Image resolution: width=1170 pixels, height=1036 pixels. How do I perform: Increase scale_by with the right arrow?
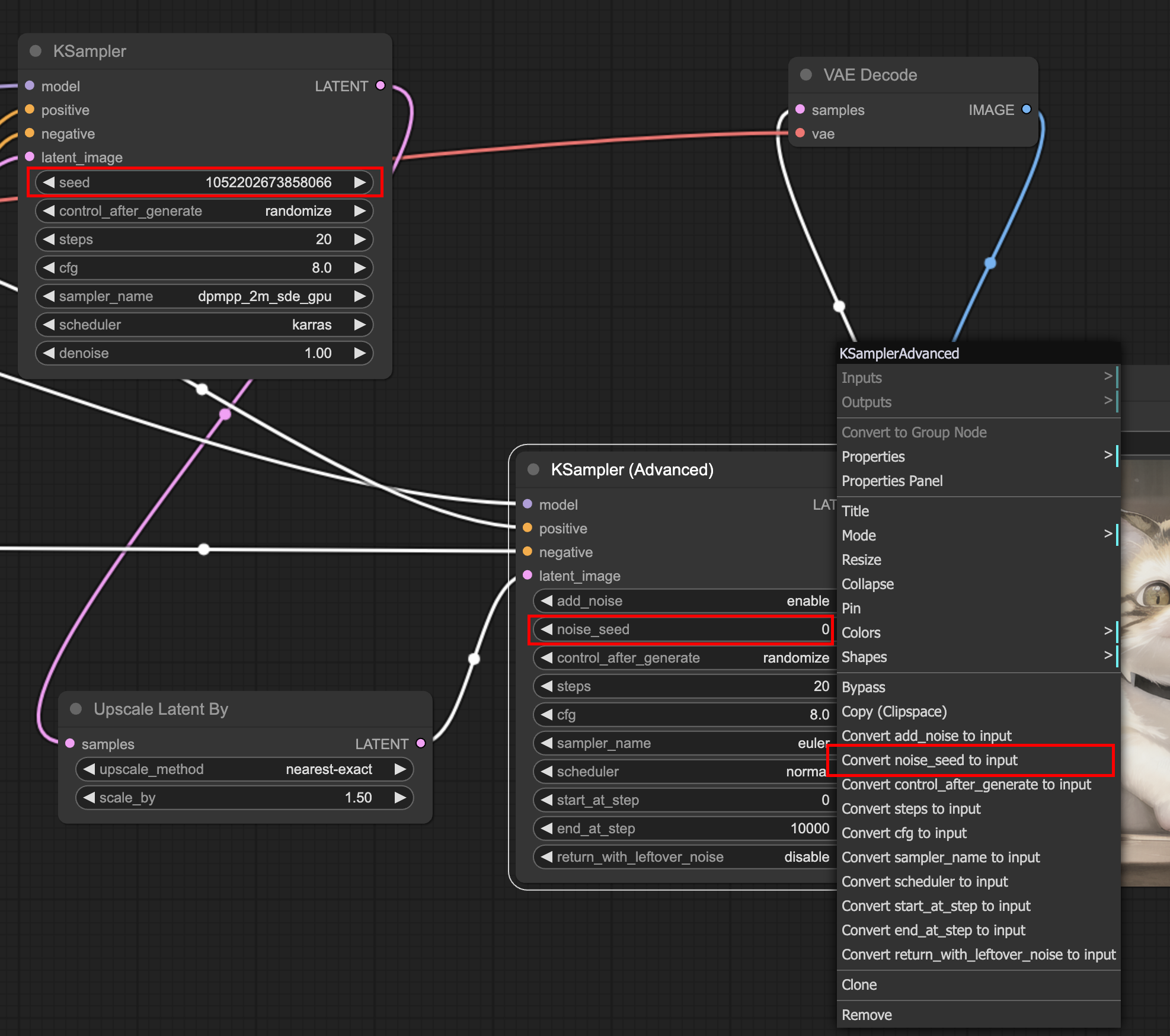(400, 798)
